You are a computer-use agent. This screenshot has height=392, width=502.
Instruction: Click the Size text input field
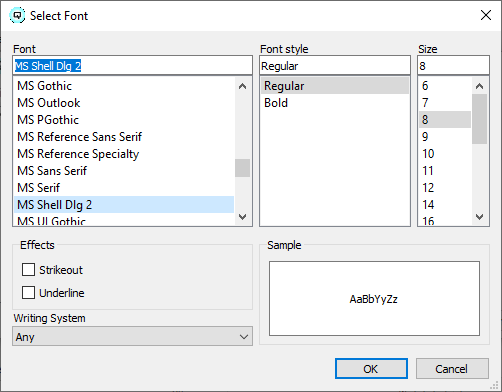click(x=453, y=66)
